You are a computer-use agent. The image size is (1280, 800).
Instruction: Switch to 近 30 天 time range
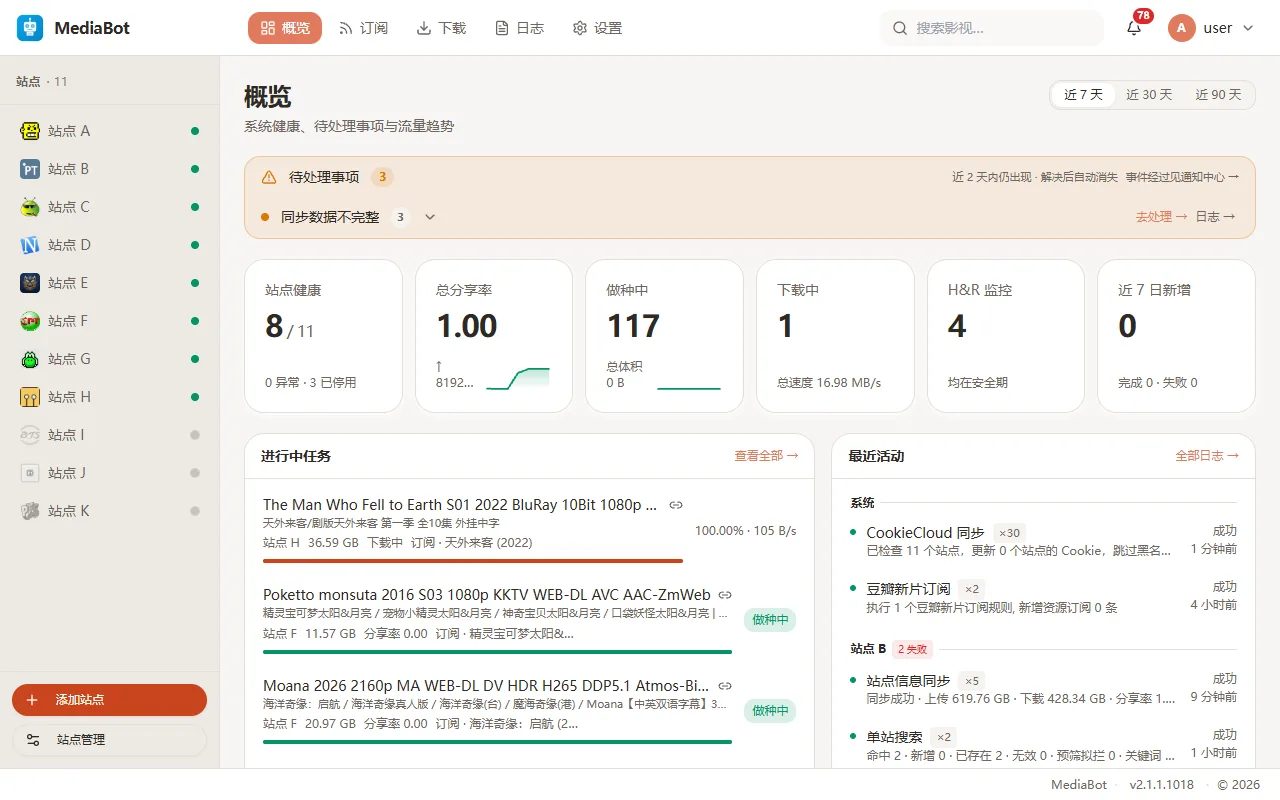(x=1149, y=95)
